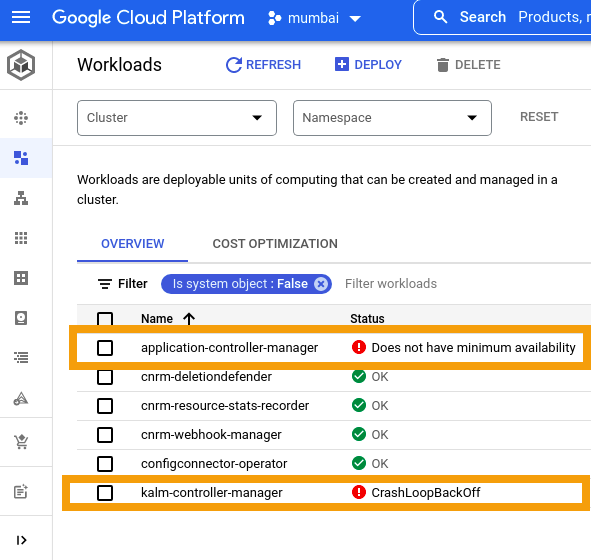Screen dimensions: 591x560
Task: Open Applications grid sidebar icon
Action: point(21,238)
